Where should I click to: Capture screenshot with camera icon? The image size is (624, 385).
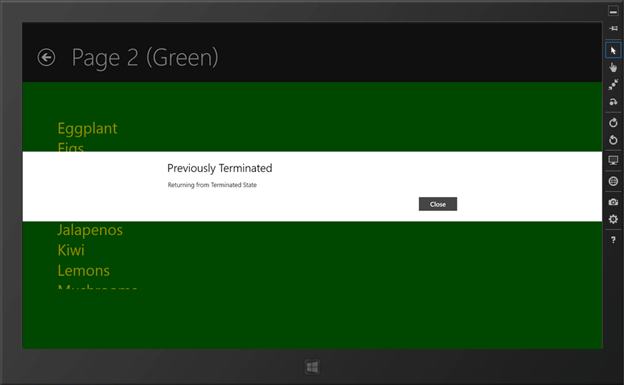coord(613,202)
